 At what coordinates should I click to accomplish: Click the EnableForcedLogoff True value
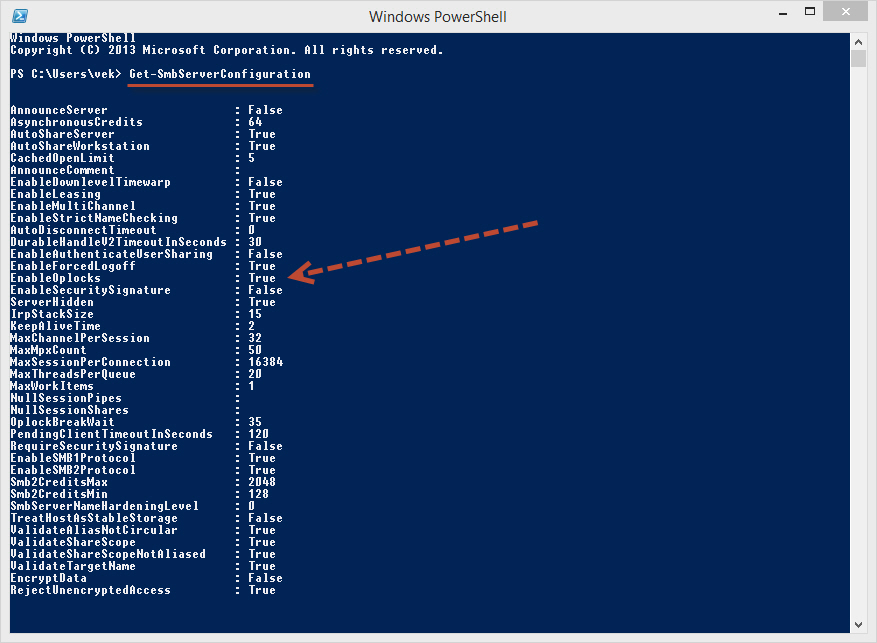pos(262,266)
